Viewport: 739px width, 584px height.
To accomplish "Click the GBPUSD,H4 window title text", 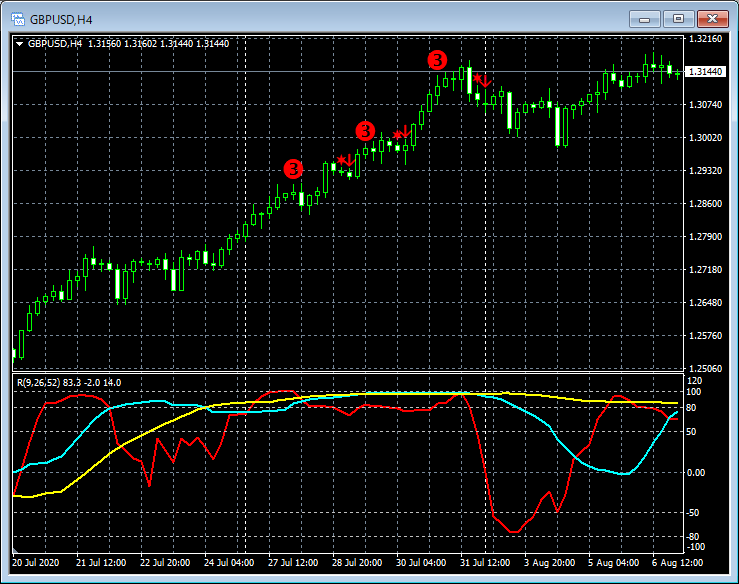I will (x=61, y=20).
